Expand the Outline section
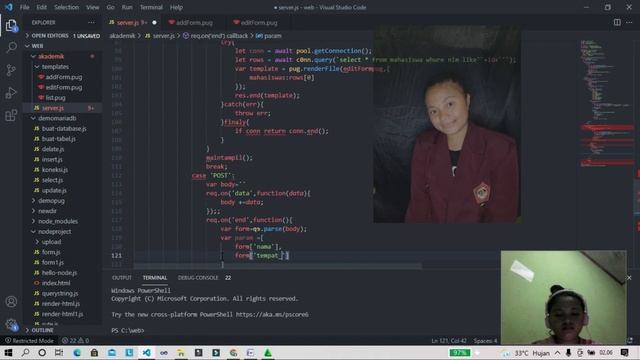 tap(63, 330)
